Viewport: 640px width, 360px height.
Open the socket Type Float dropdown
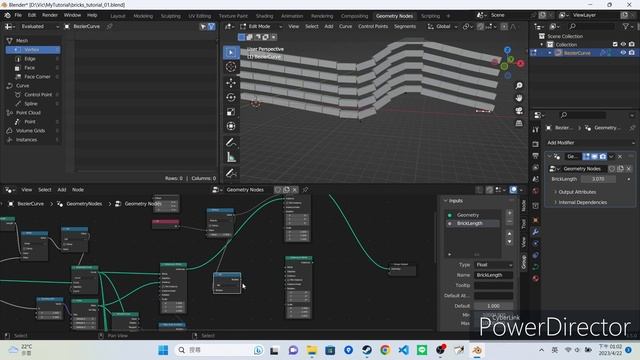[493, 265]
